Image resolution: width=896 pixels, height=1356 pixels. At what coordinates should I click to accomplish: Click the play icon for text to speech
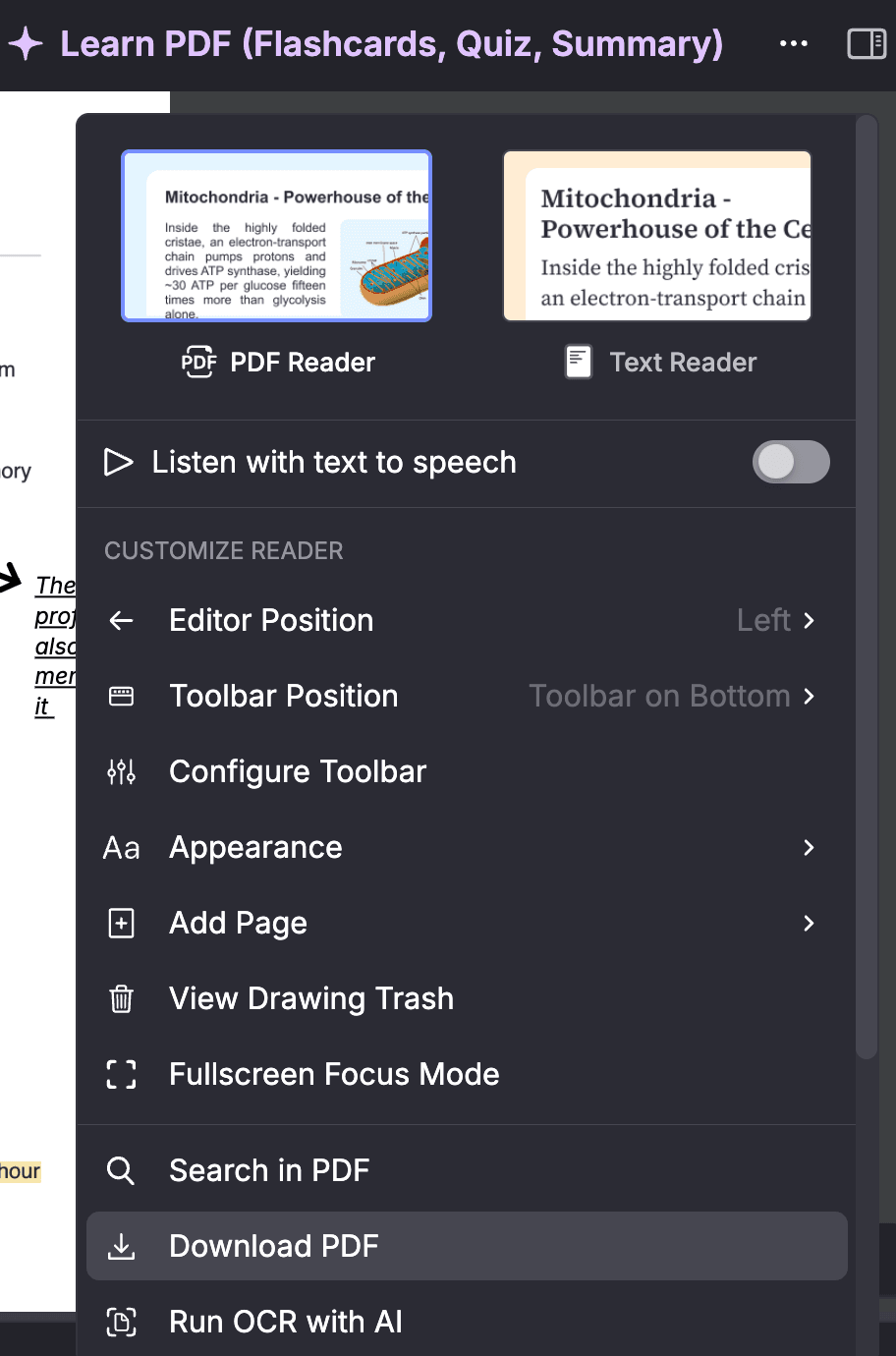tap(119, 462)
